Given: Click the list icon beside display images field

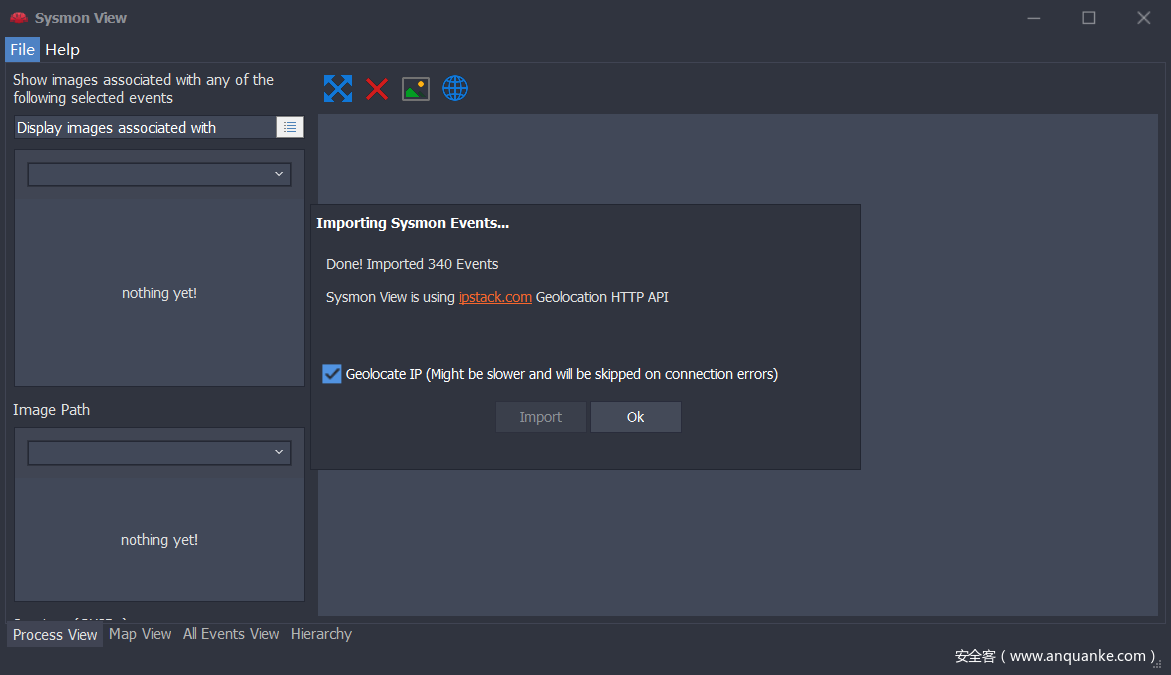Looking at the screenshot, I should coord(290,127).
